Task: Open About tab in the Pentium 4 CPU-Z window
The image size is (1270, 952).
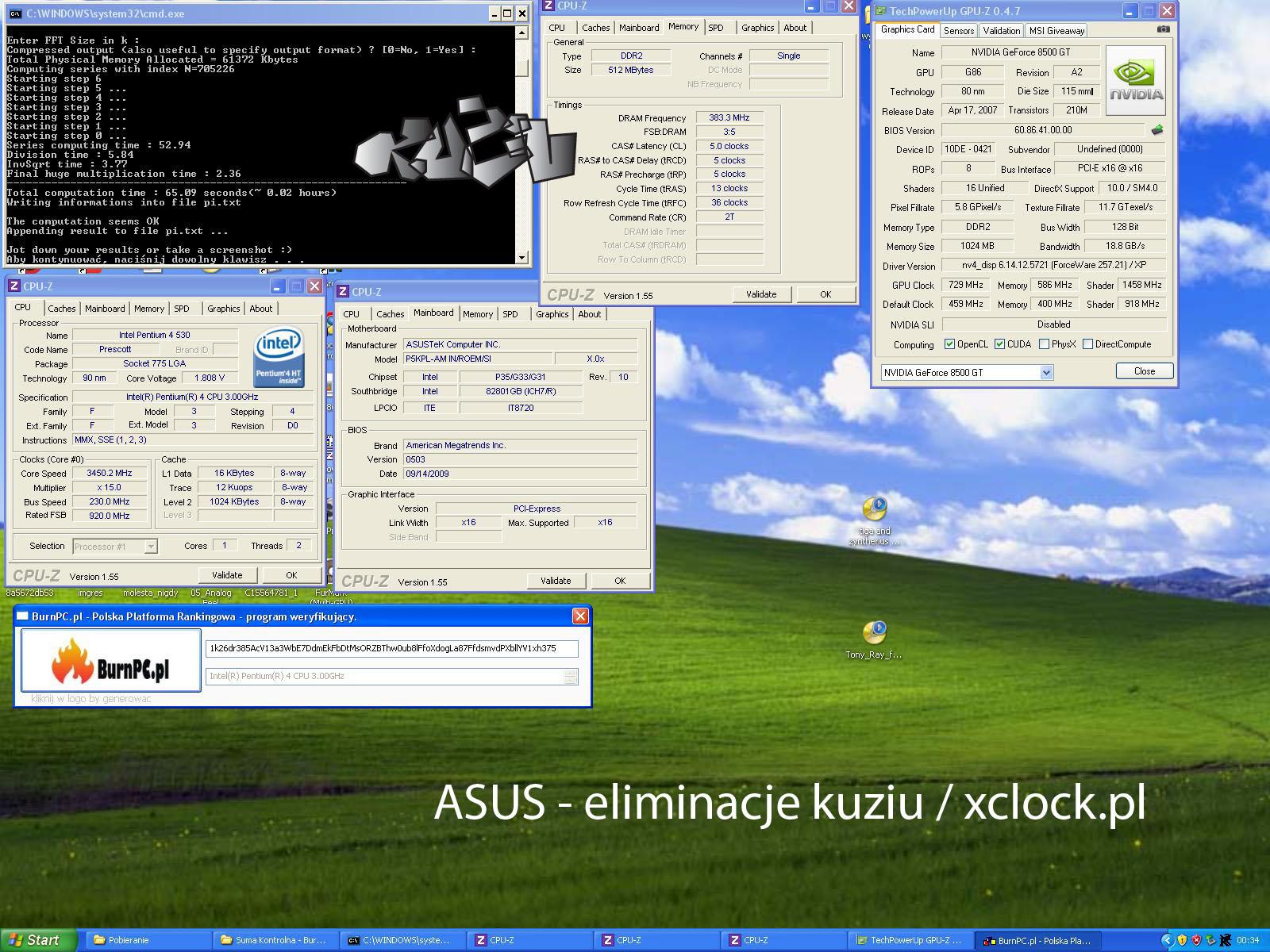Action: pos(260,309)
